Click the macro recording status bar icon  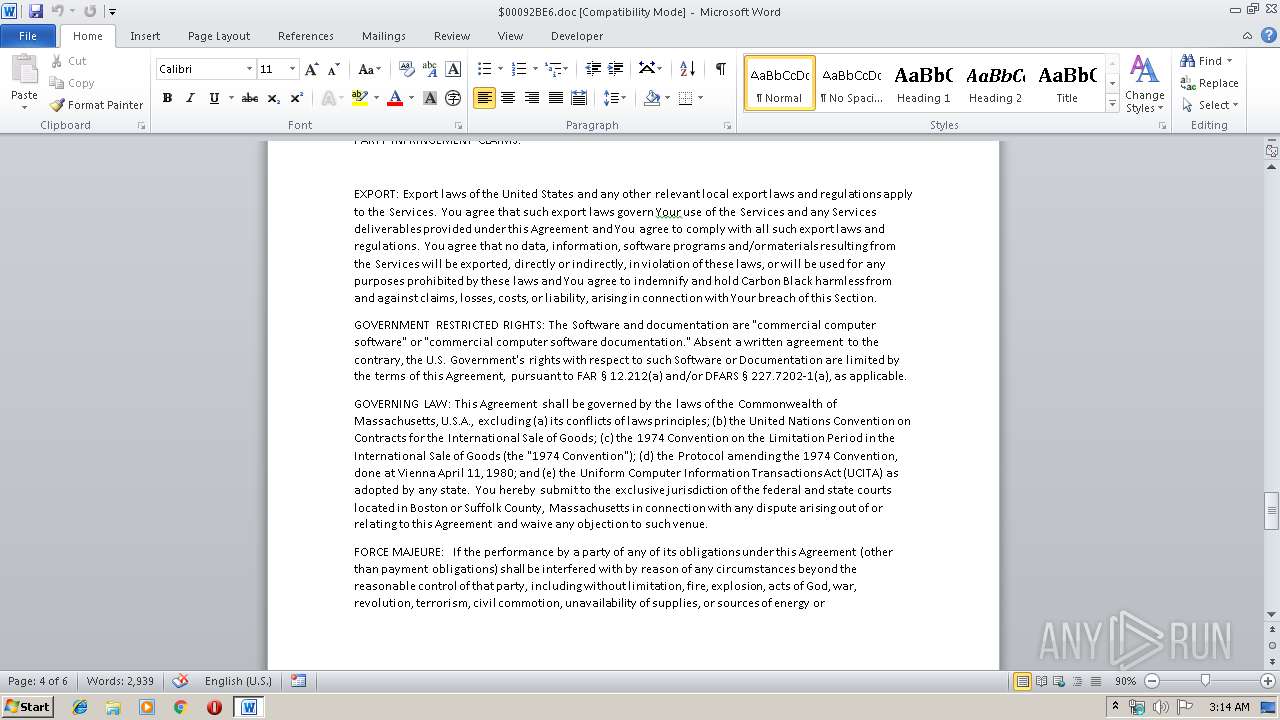(x=298, y=681)
